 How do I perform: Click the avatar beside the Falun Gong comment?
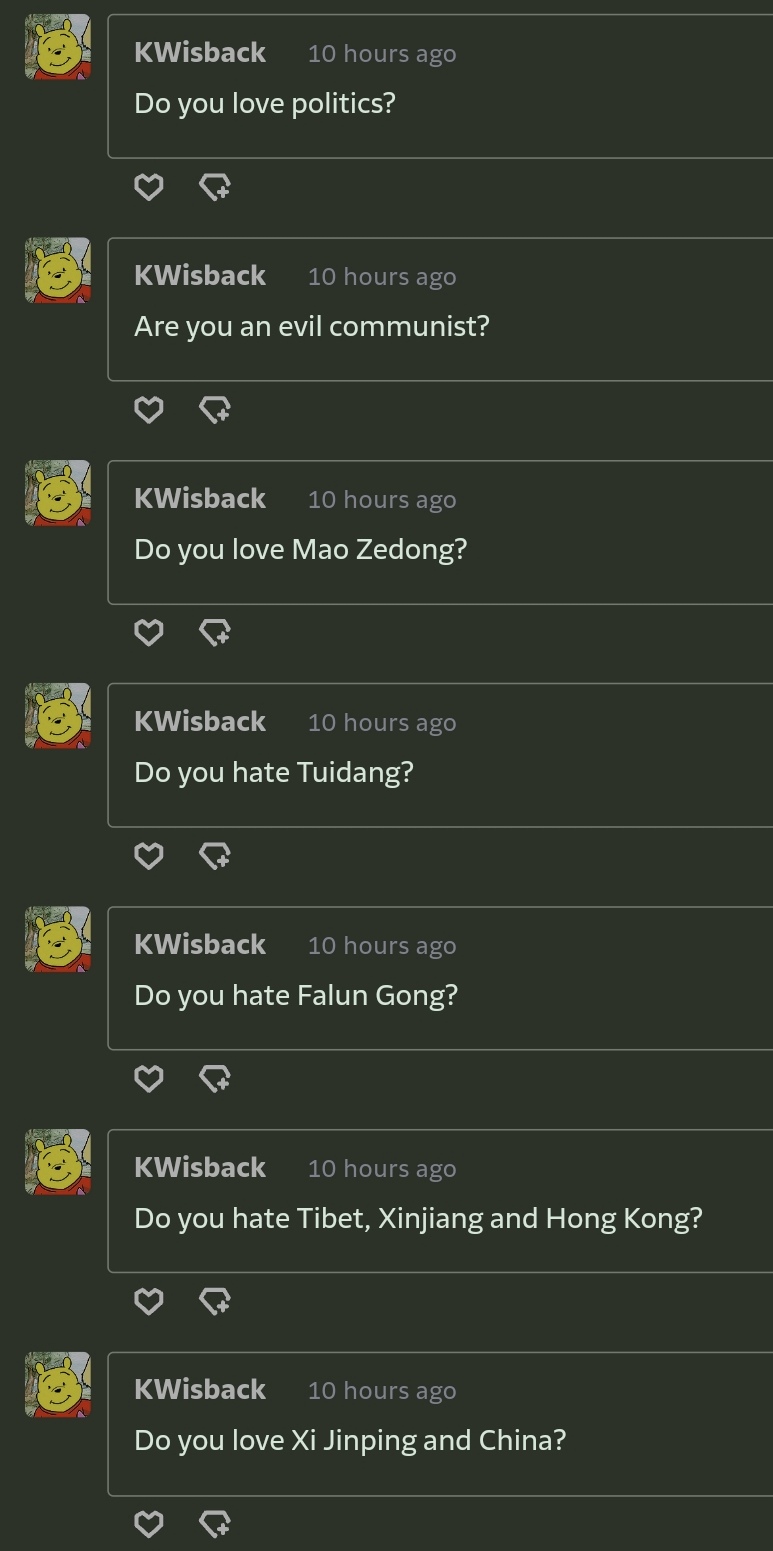[58, 940]
